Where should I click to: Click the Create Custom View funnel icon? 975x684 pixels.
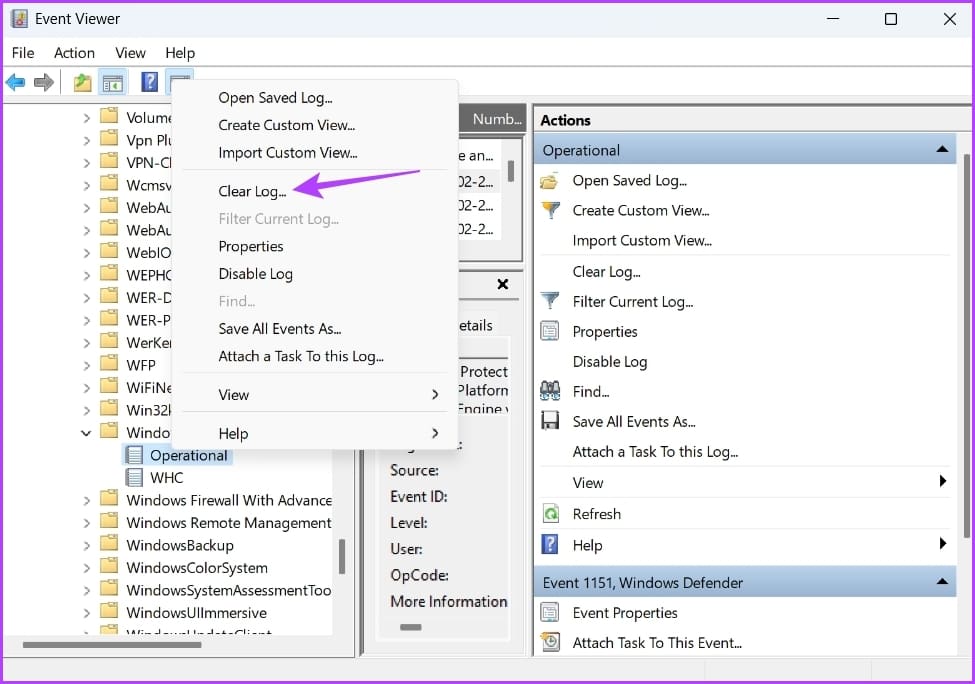coord(550,210)
